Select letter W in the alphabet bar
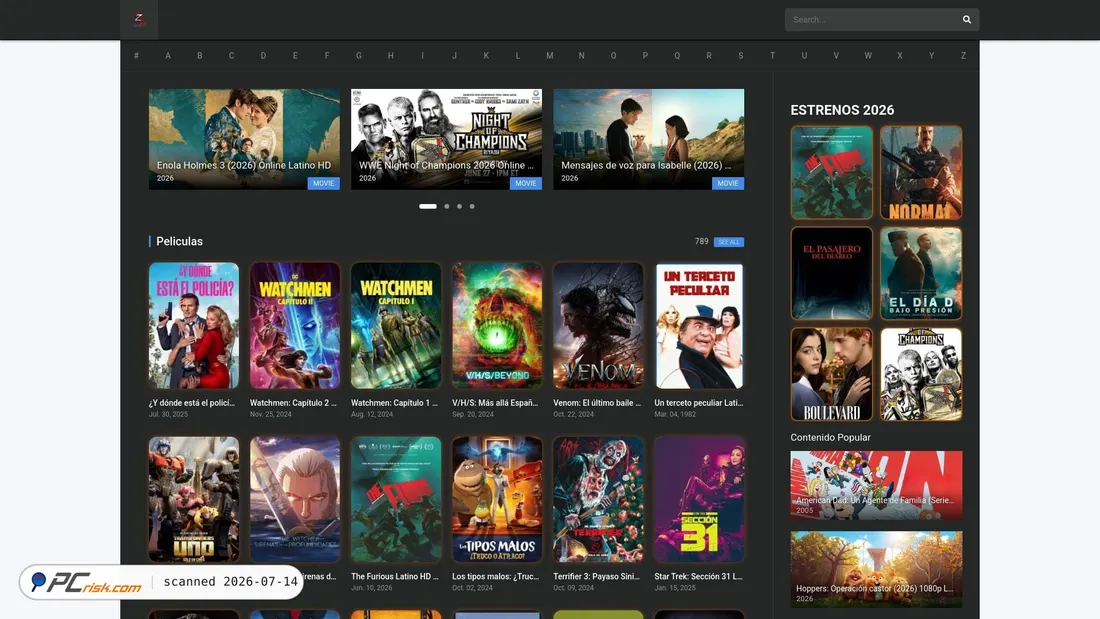 coord(868,55)
